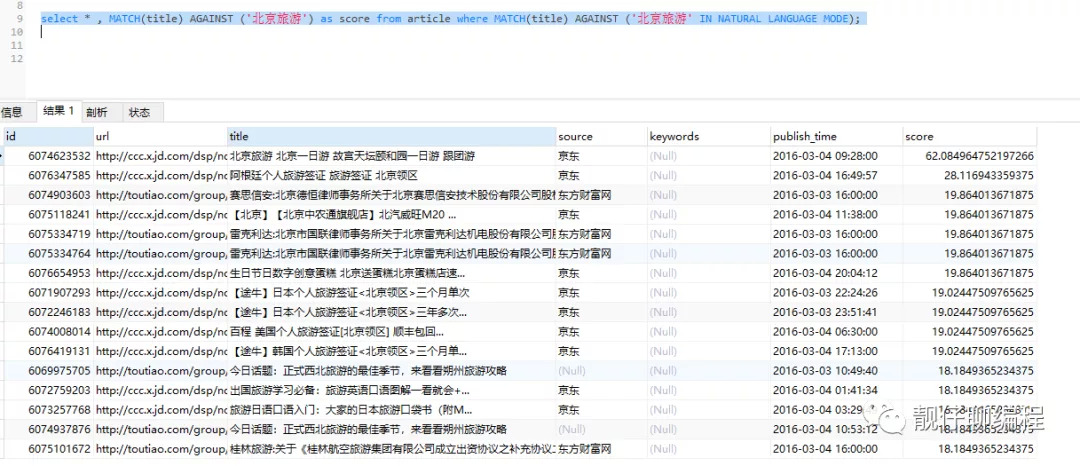Switch to the 信息 tab

pyautogui.click(x=12, y=112)
